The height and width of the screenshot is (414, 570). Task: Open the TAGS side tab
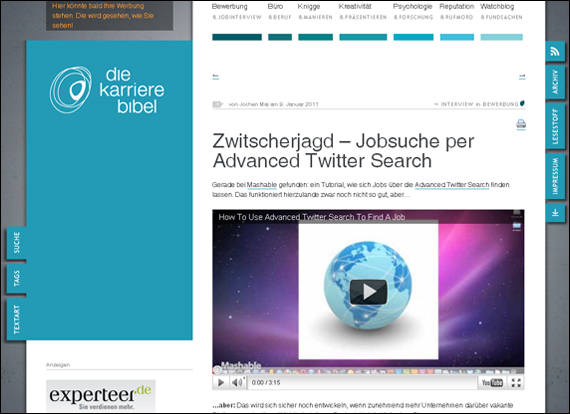tap(17, 278)
